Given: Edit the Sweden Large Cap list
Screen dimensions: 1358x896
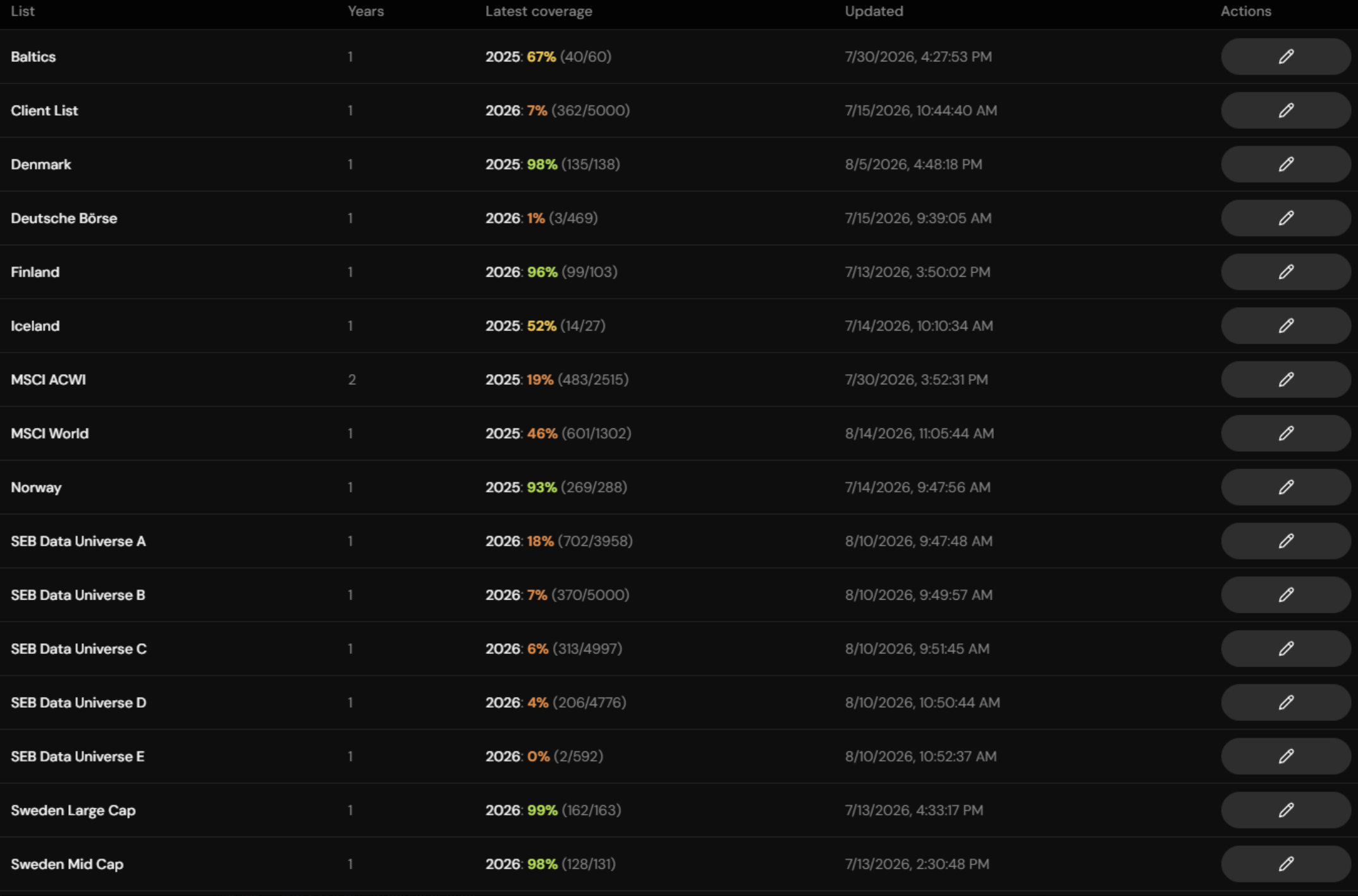Looking at the screenshot, I should [x=1286, y=810].
